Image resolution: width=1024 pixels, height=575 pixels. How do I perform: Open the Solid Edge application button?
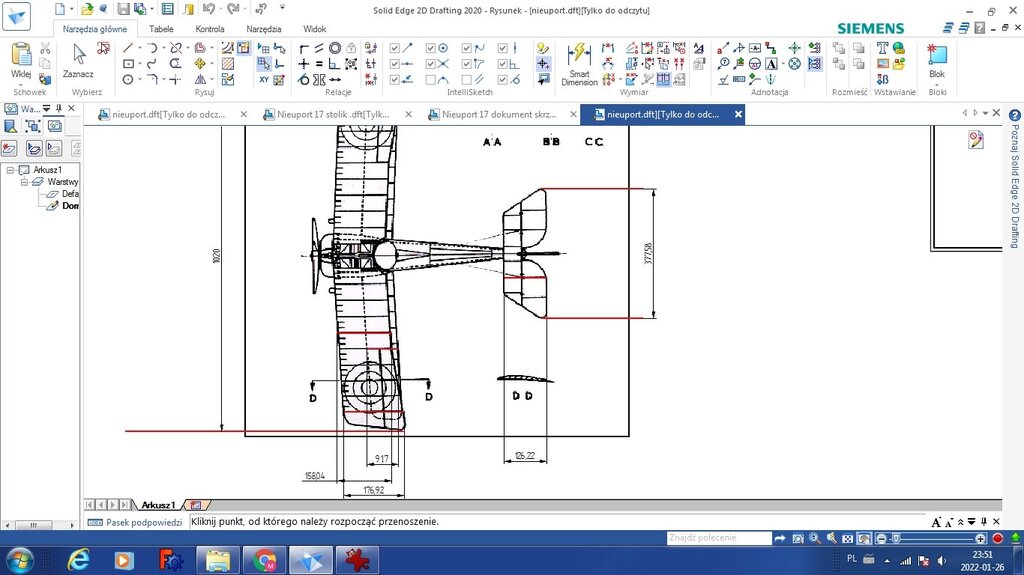(18, 14)
